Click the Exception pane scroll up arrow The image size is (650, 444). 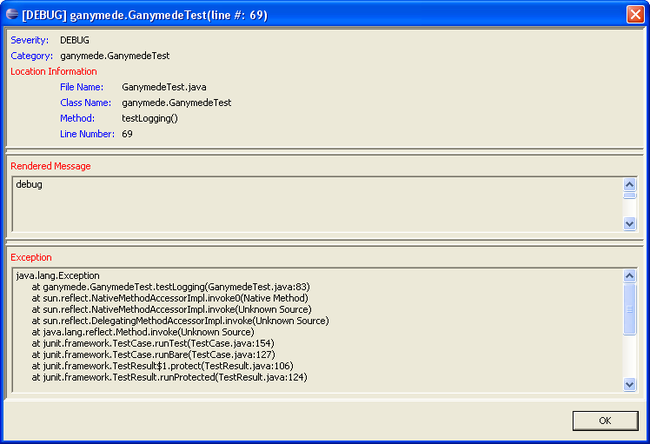[630, 276]
